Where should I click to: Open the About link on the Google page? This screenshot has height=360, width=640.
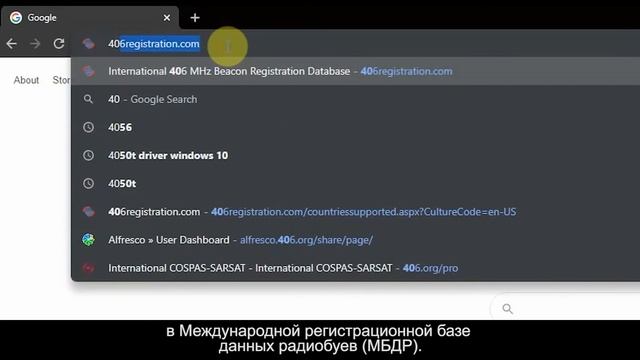(x=26, y=80)
